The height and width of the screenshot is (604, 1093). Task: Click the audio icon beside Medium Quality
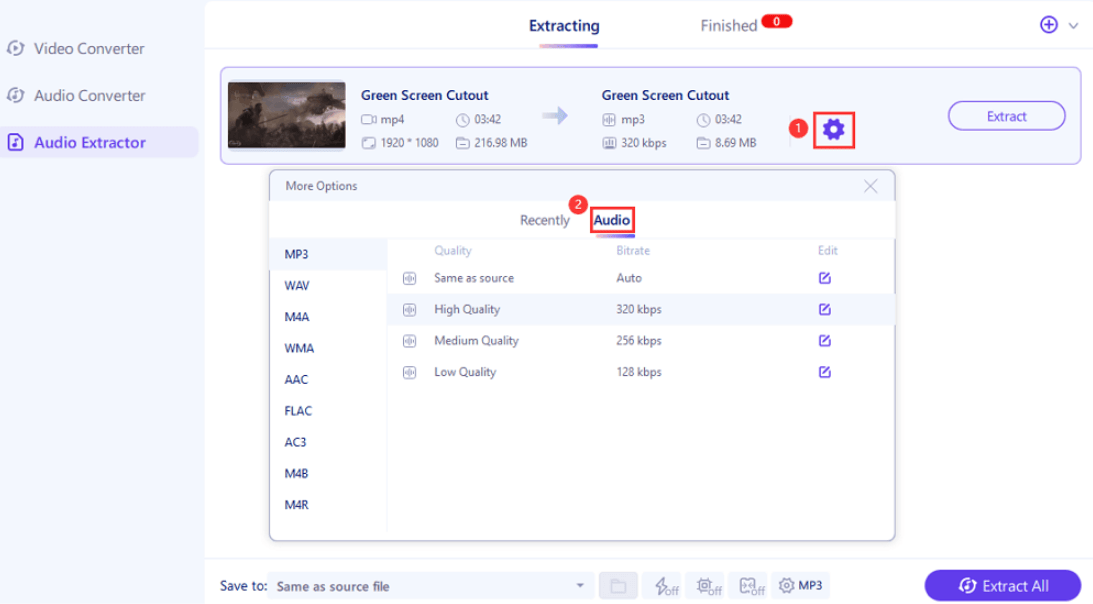pyautogui.click(x=409, y=341)
